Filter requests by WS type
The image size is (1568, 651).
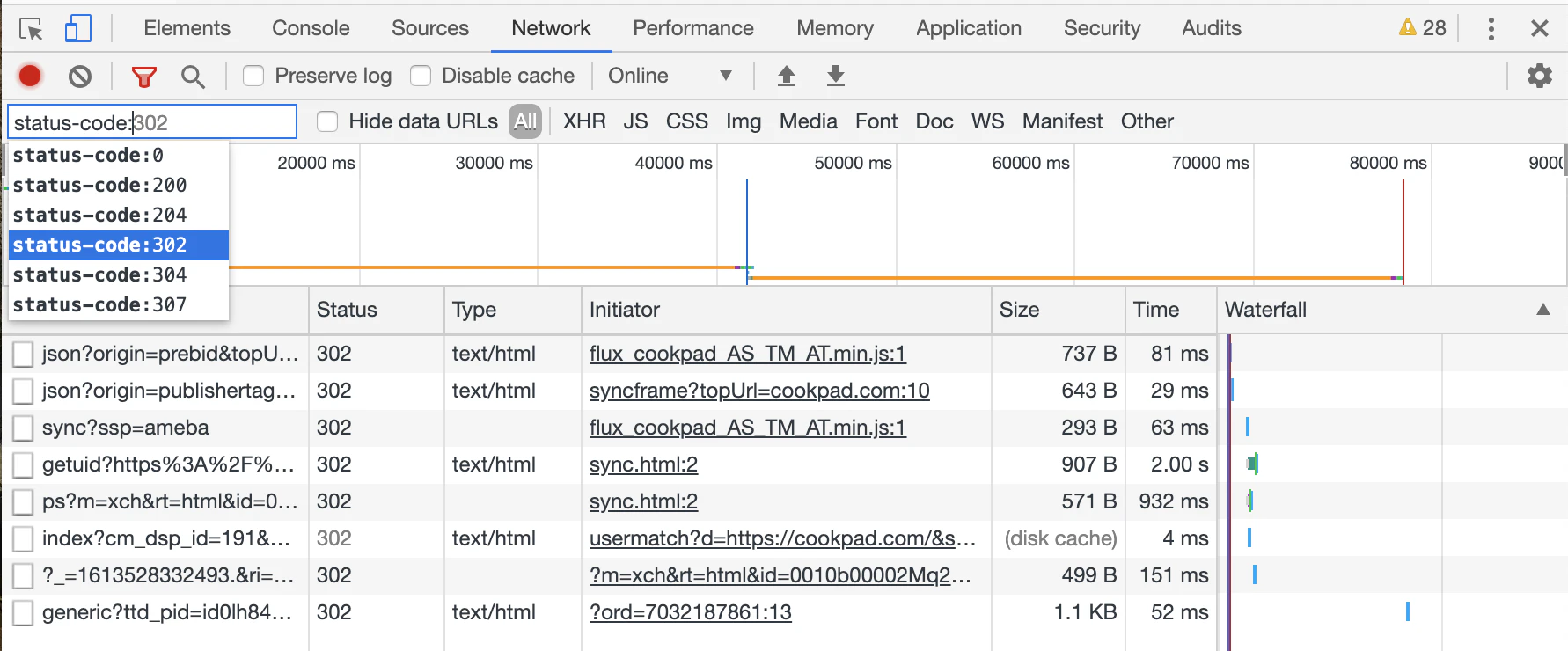click(x=987, y=121)
